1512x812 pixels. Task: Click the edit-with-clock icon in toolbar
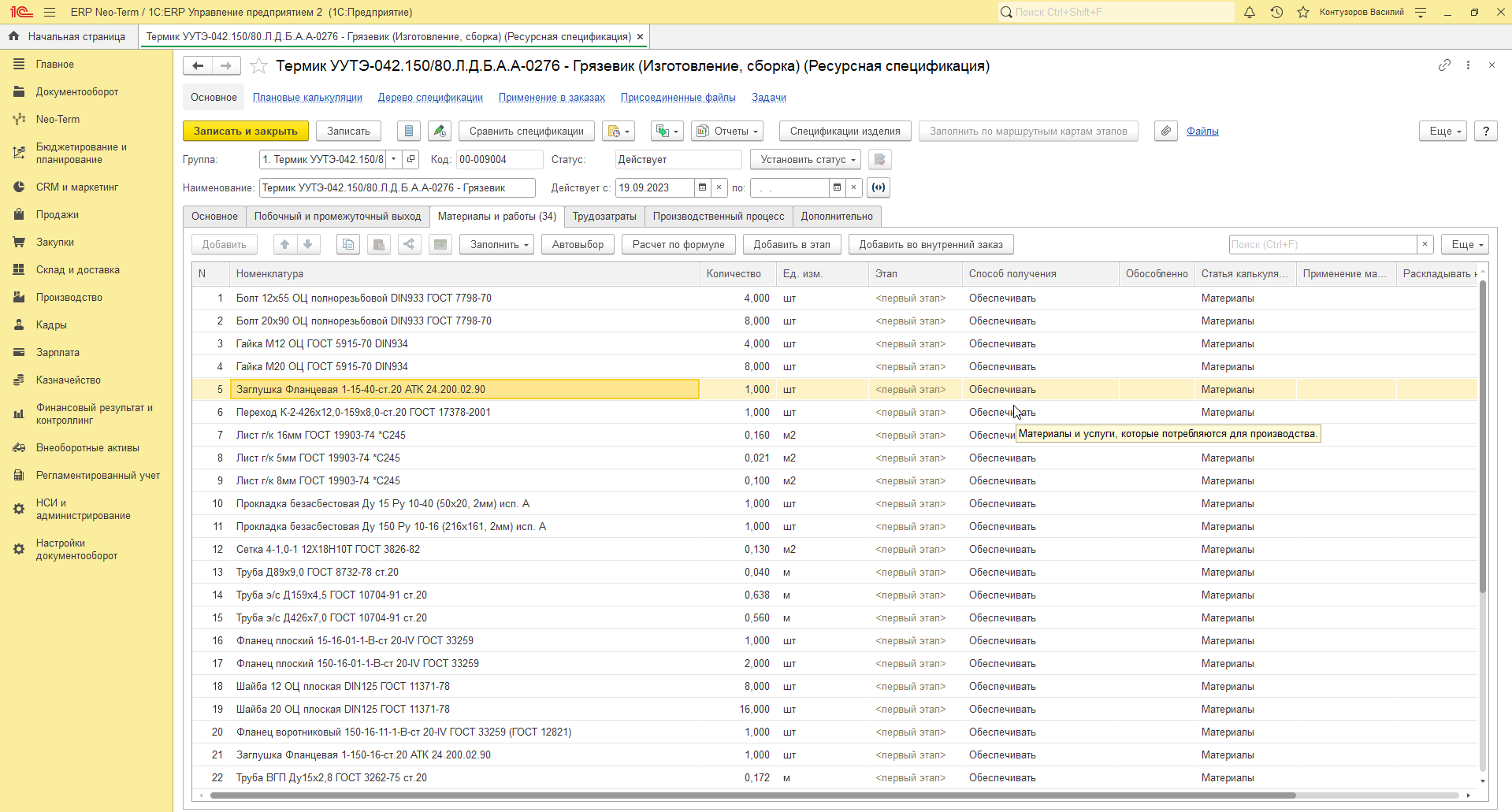click(x=440, y=132)
